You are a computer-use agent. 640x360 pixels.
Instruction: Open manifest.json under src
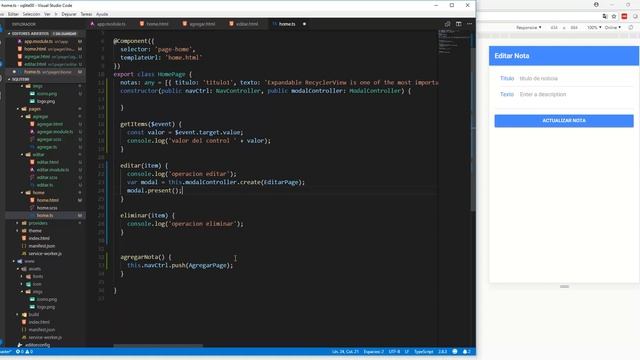pyautogui.click(x=41, y=246)
